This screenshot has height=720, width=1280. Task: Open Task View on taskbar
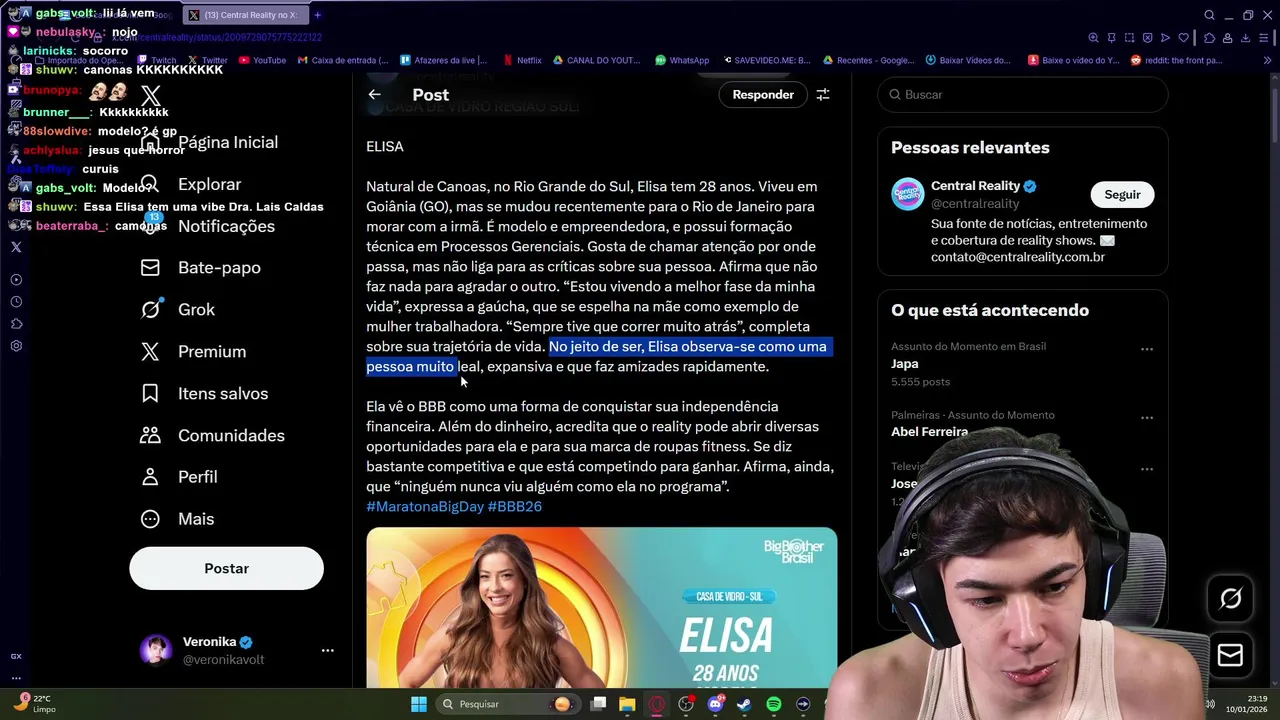point(598,704)
